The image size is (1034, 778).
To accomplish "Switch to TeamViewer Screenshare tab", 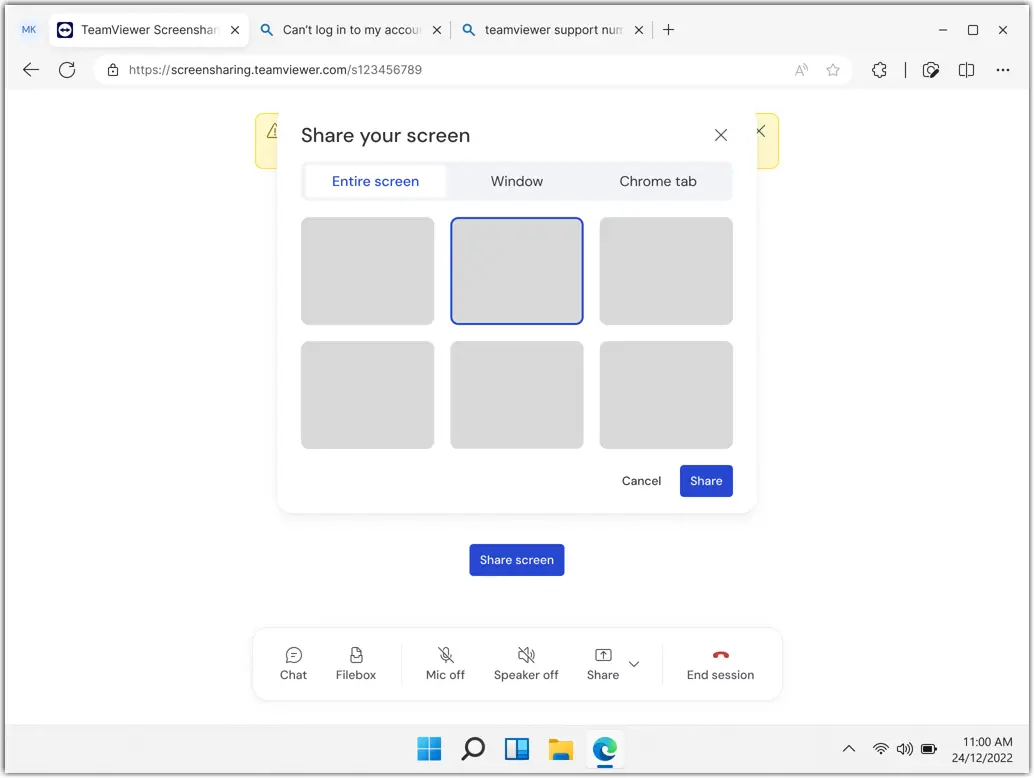I will click(x=148, y=30).
